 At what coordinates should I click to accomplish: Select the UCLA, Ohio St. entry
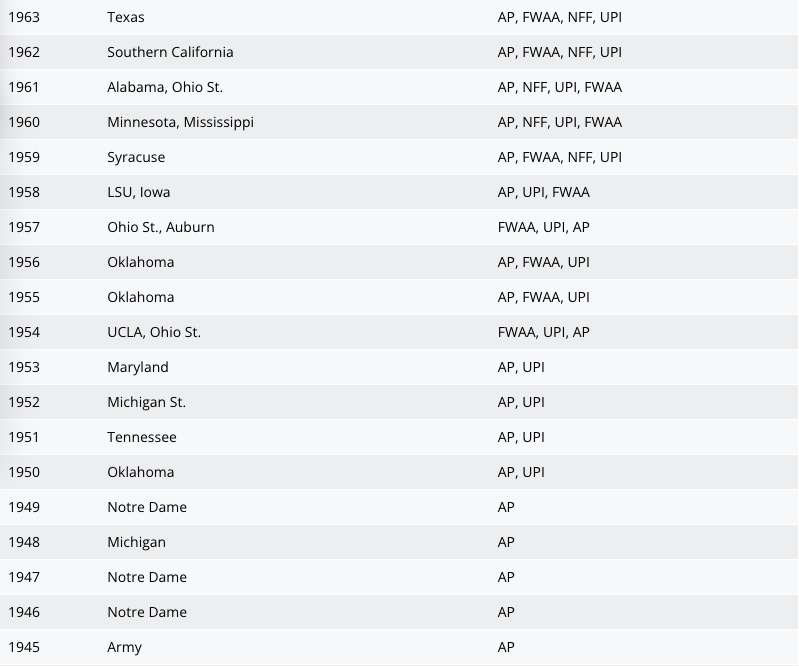[x=154, y=332]
